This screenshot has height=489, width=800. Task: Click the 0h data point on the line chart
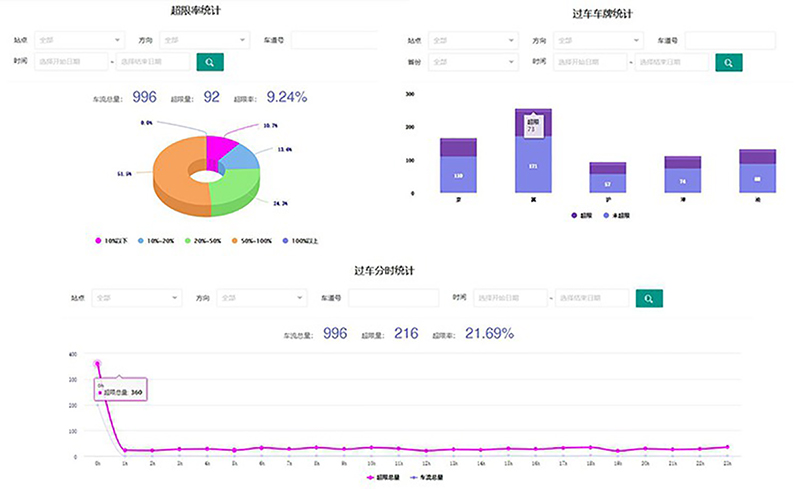pyautogui.click(x=97, y=363)
